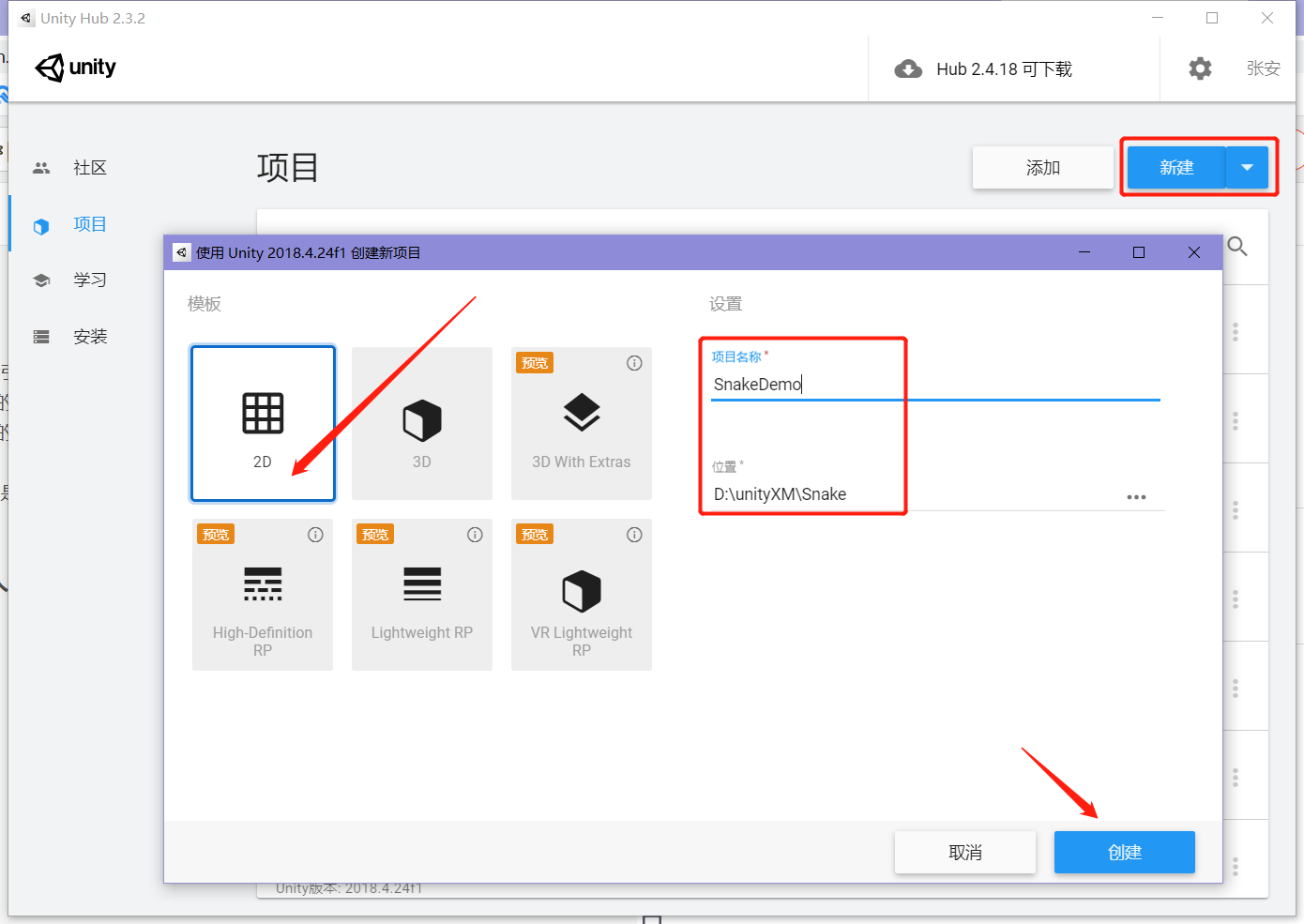This screenshot has width=1304, height=924.
Task: Click the Unity logo in the Hub header
Action: (x=76, y=68)
